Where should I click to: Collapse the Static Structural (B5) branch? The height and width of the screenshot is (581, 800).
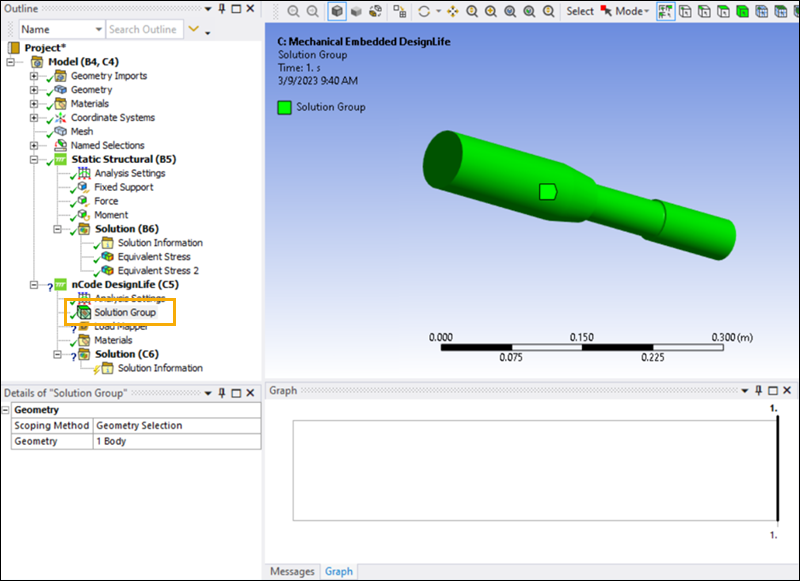pos(34,159)
